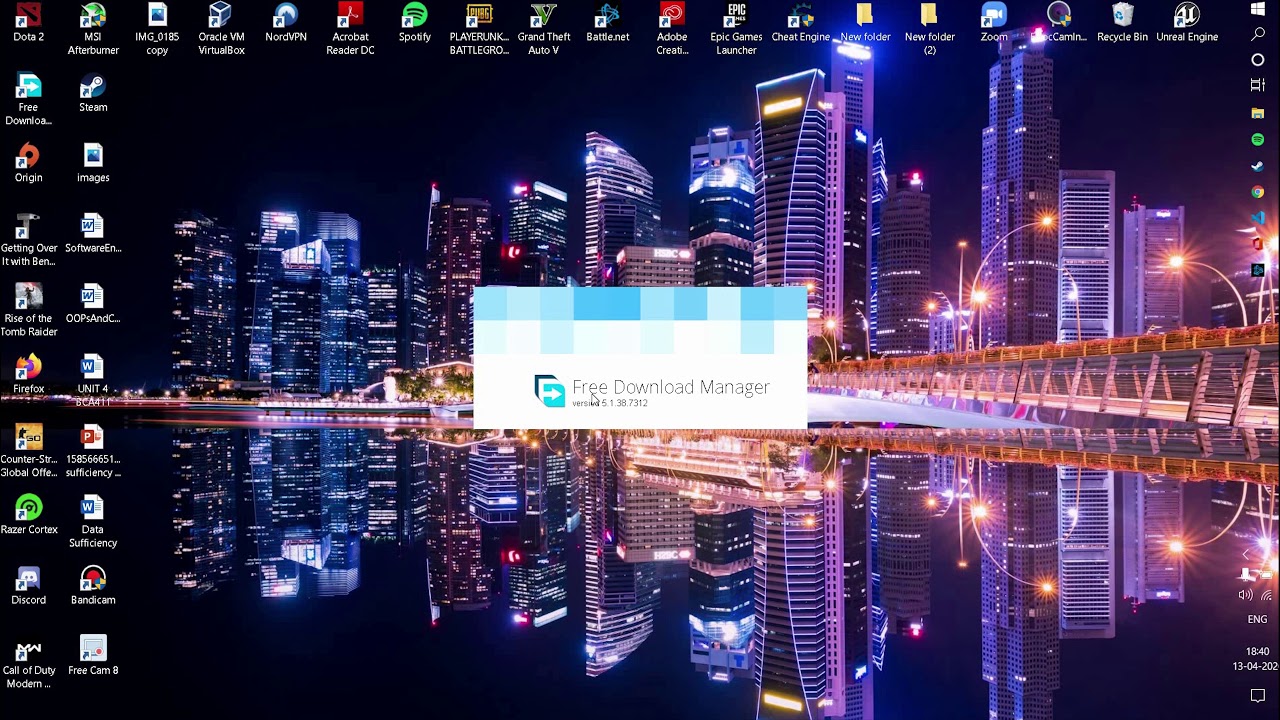The image size is (1280, 720).
Task: Select the Unreal Engine shortcut
Action: pos(1187,24)
